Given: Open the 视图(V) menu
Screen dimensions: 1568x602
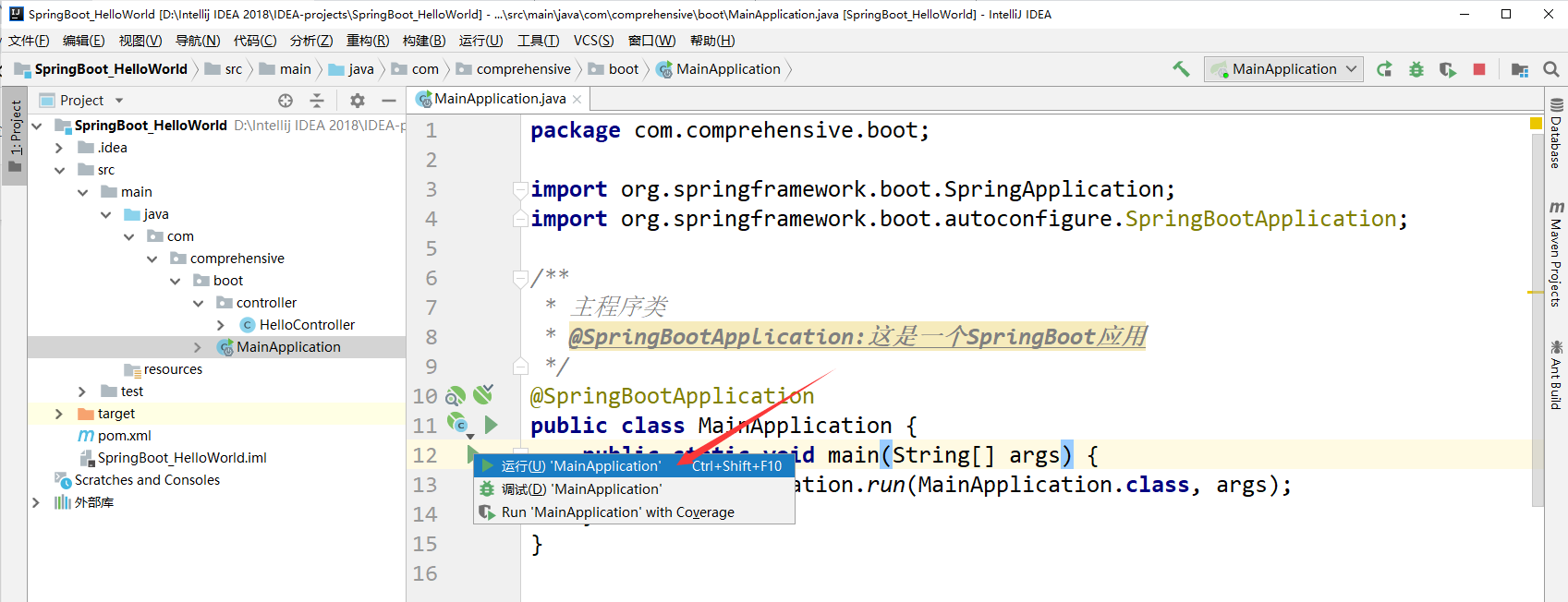Looking at the screenshot, I should click(x=140, y=41).
